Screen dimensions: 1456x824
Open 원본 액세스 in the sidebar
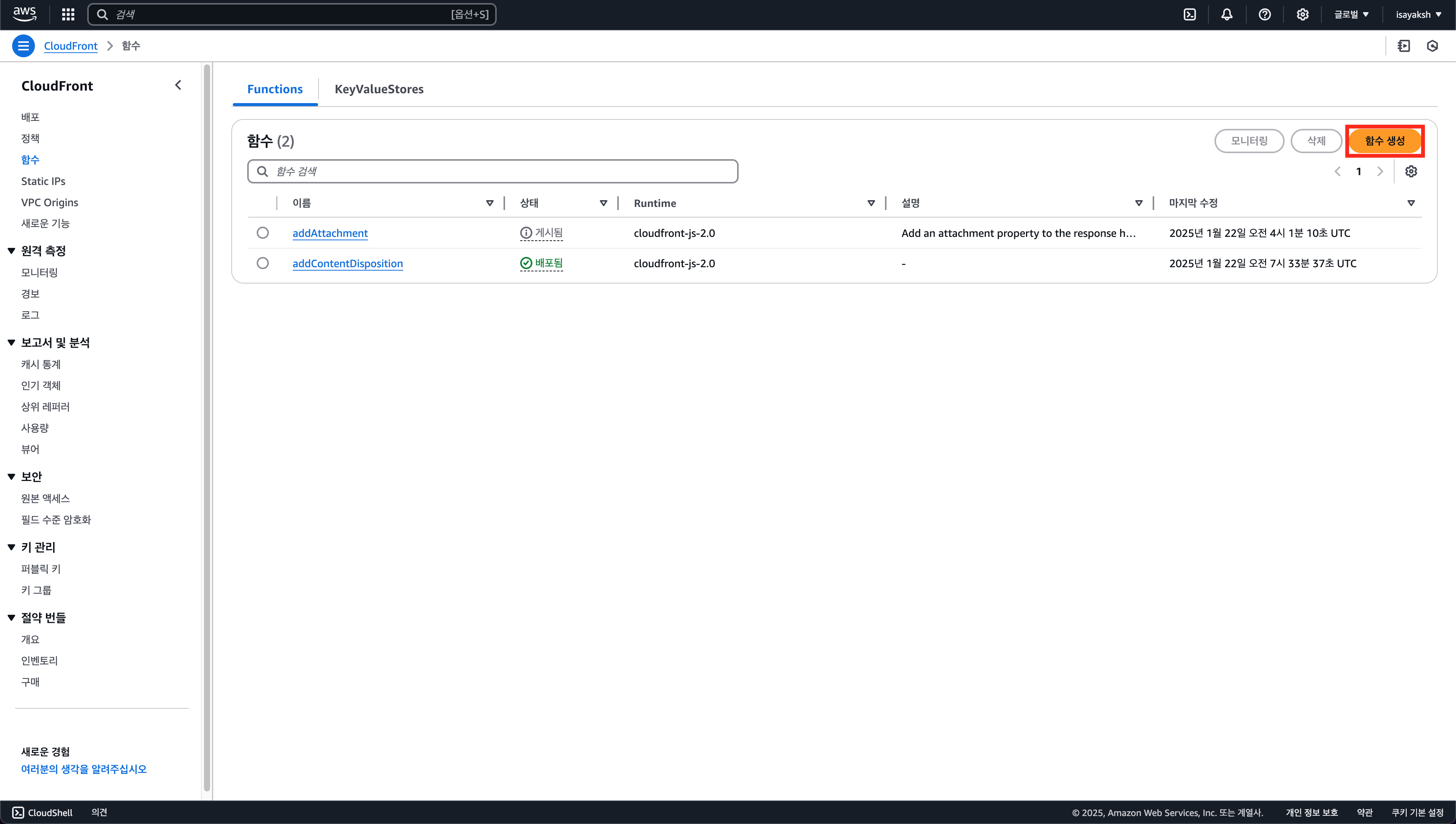(x=45, y=498)
